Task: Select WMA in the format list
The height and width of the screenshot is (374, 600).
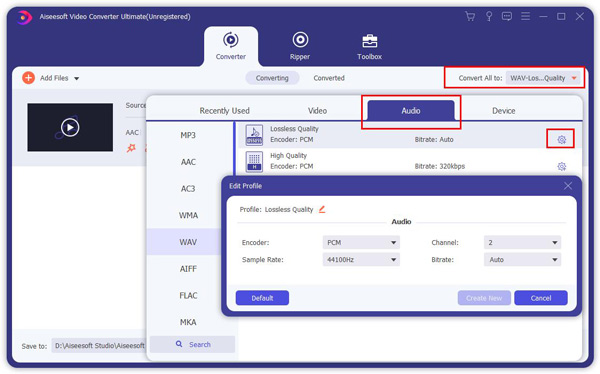Action: 188,215
